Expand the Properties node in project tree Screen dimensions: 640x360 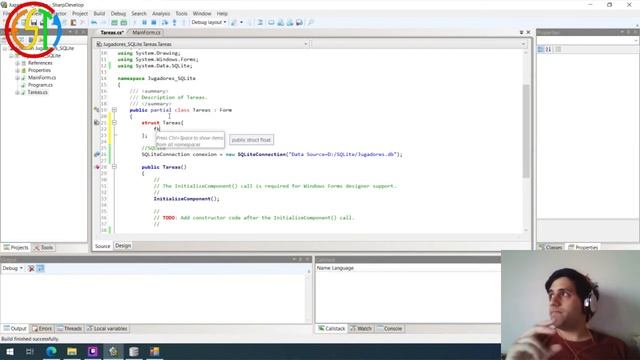tap(17, 70)
